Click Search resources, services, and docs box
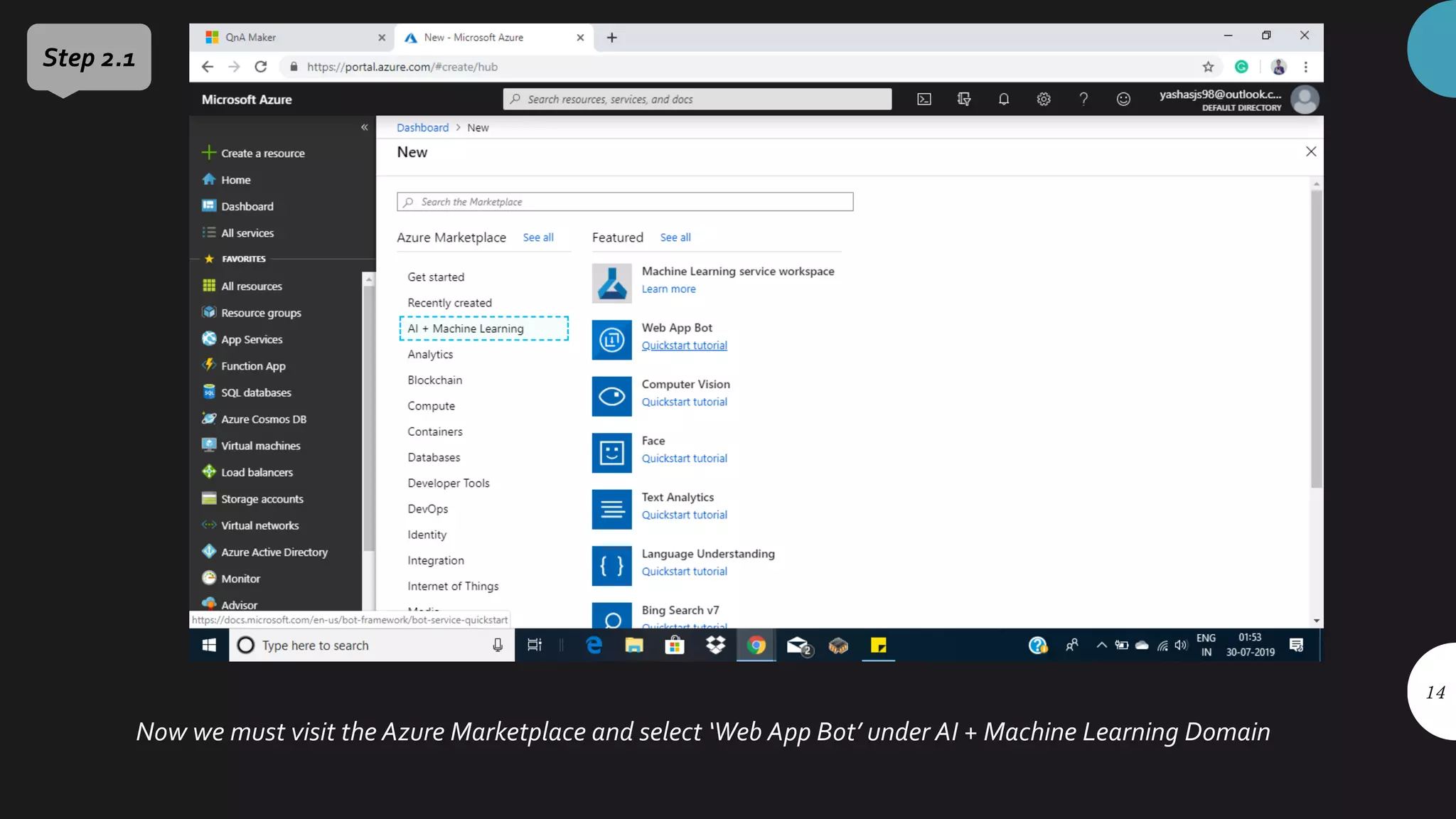 click(697, 100)
